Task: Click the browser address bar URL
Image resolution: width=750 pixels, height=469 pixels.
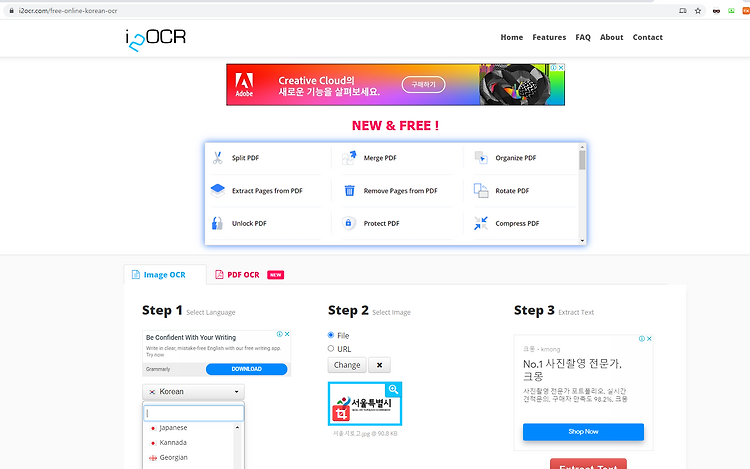Action: (x=68, y=11)
